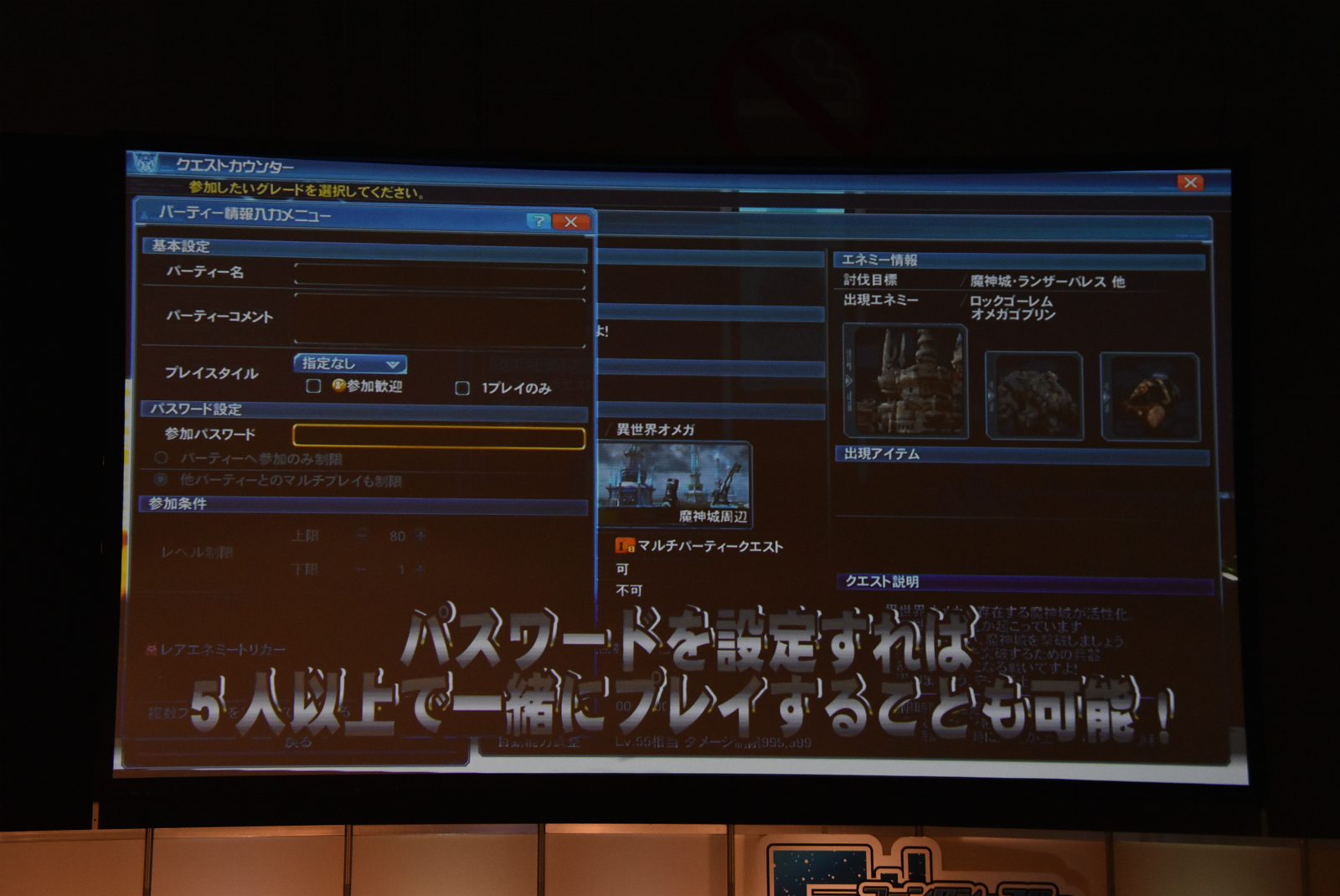Click the 異世界オメガ field label
The width and height of the screenshot is (1340, 896).
click(655, 430)
